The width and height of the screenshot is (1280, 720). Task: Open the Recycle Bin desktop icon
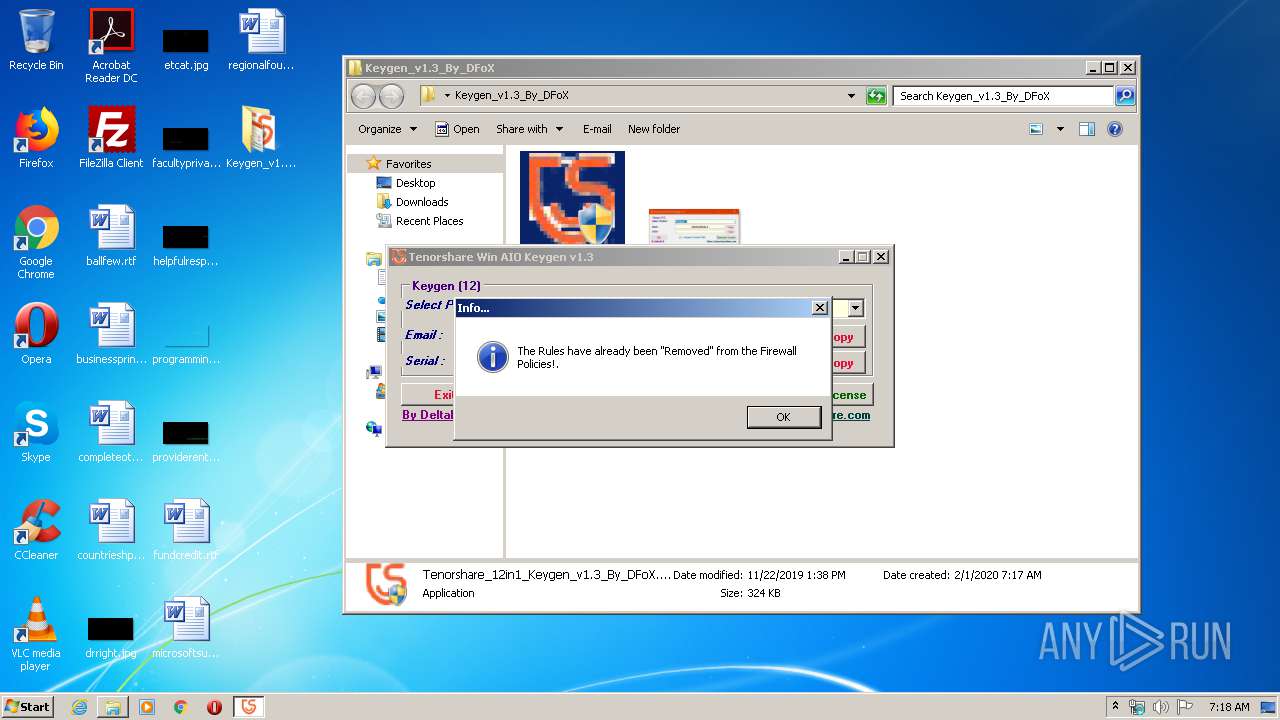[x=36, y=40]
